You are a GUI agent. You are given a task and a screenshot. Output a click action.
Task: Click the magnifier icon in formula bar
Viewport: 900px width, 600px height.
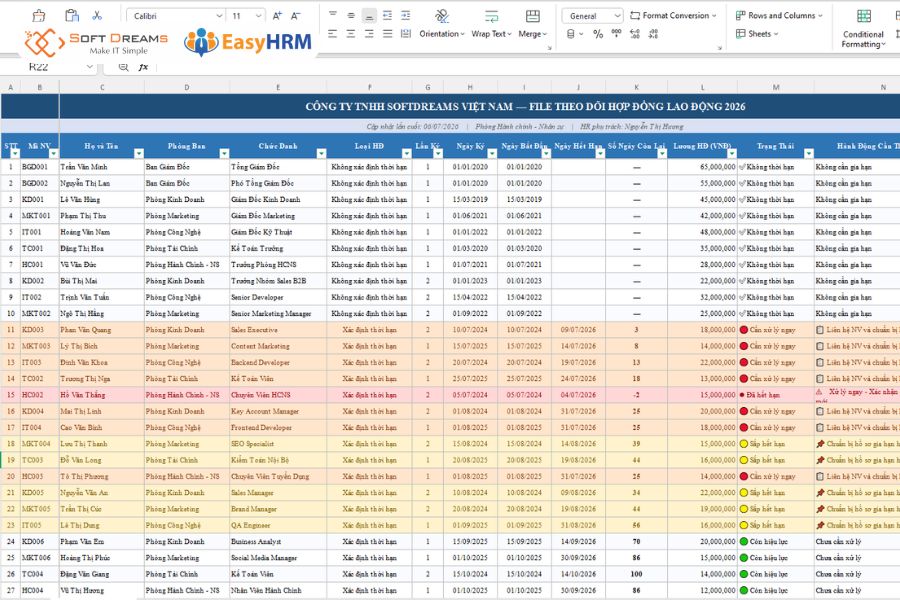tap(123, 67)
